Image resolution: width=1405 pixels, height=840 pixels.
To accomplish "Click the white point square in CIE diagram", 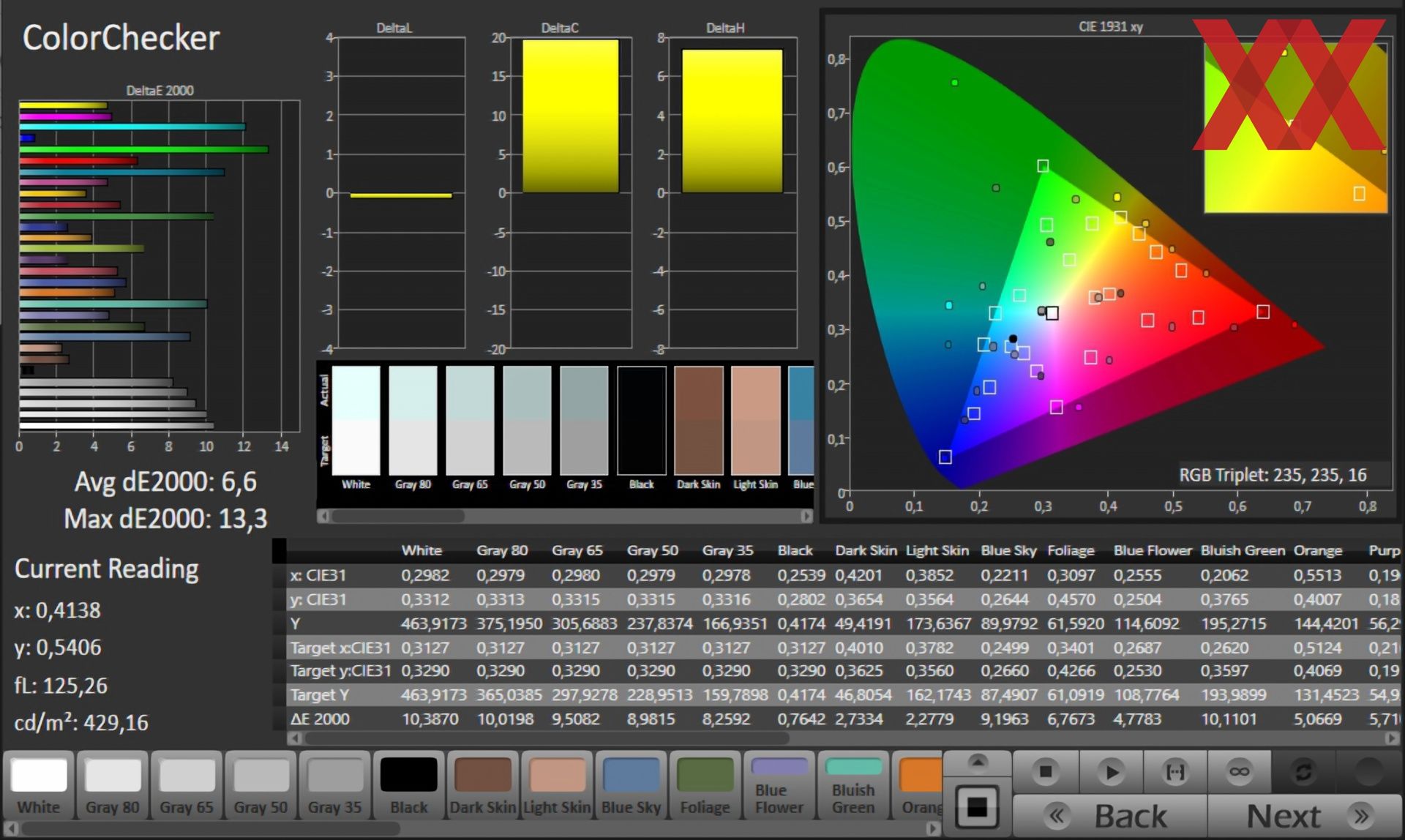I will point(1052,313).
